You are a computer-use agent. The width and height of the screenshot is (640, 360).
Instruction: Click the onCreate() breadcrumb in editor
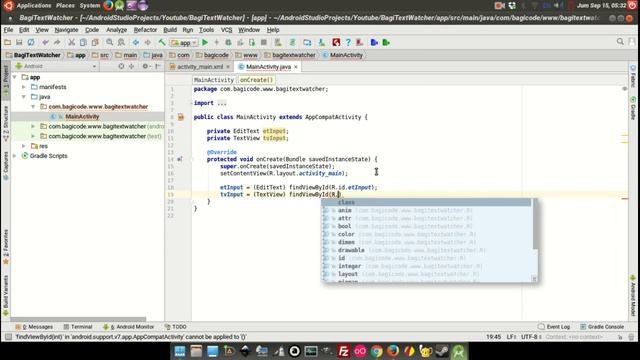(256, 80)
